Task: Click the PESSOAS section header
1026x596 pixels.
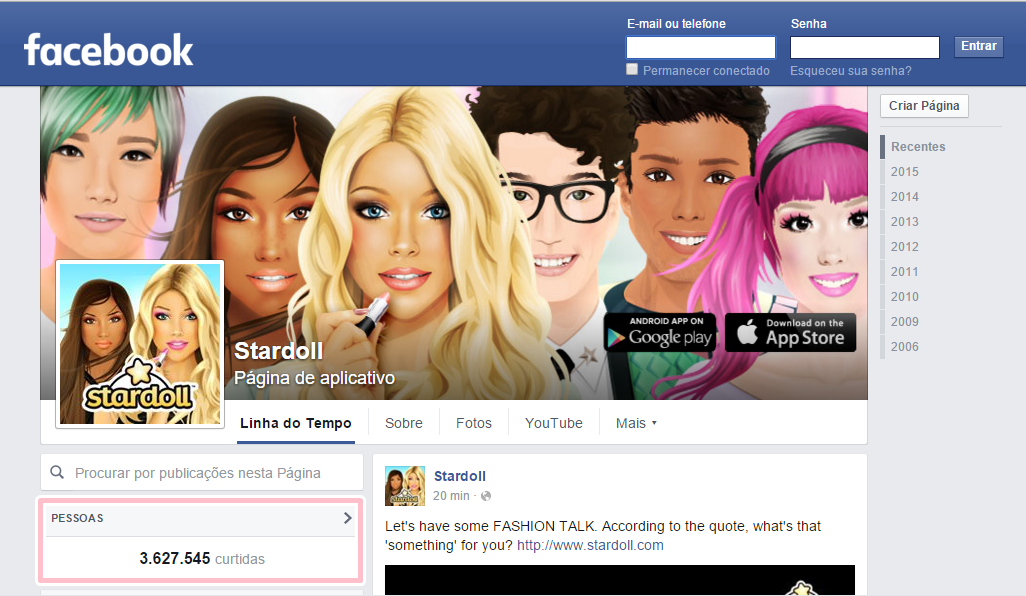Action: tap(77, 518)
